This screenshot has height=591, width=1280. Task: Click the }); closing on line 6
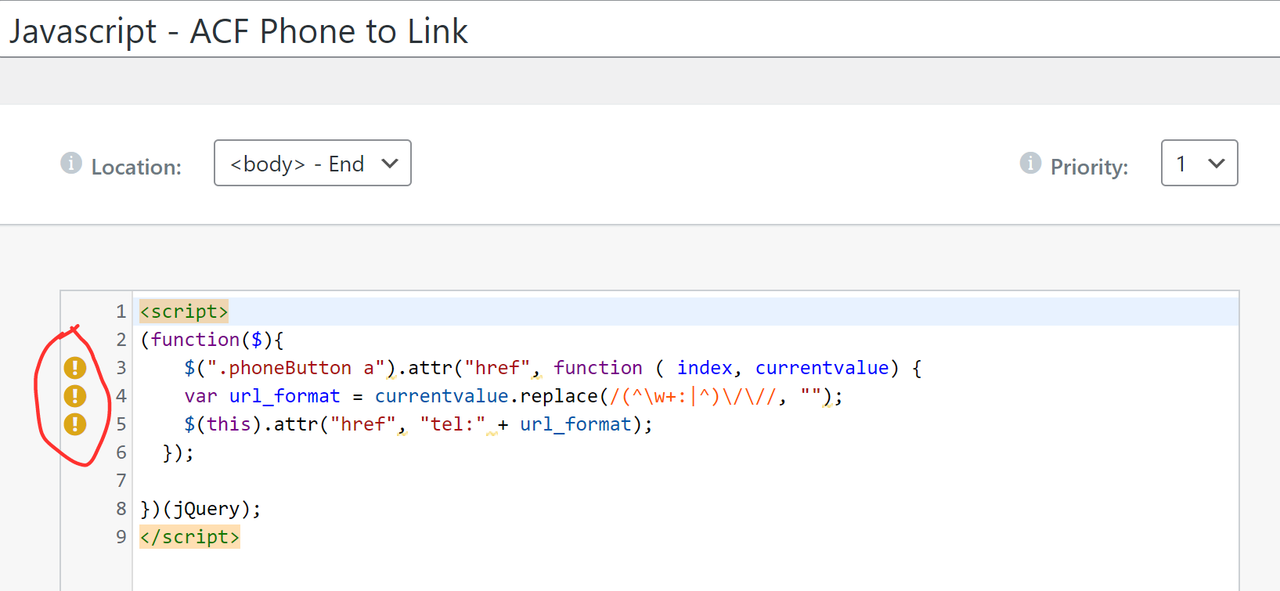[178, 452]
